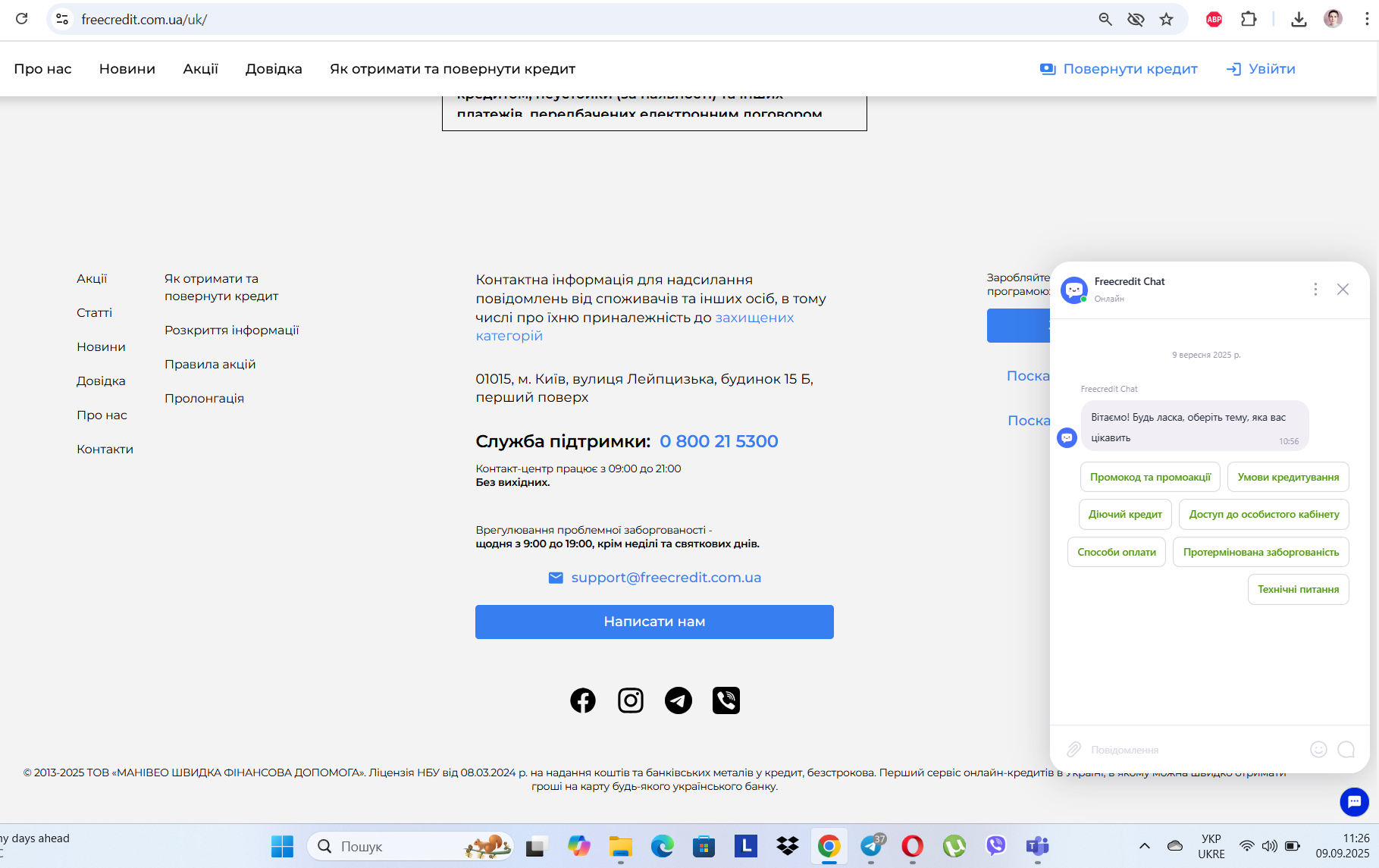The height and width of the screenshot is (868, 1379).
Task: Open 'Довідка' in top navigation
Action: pos(274,69)
